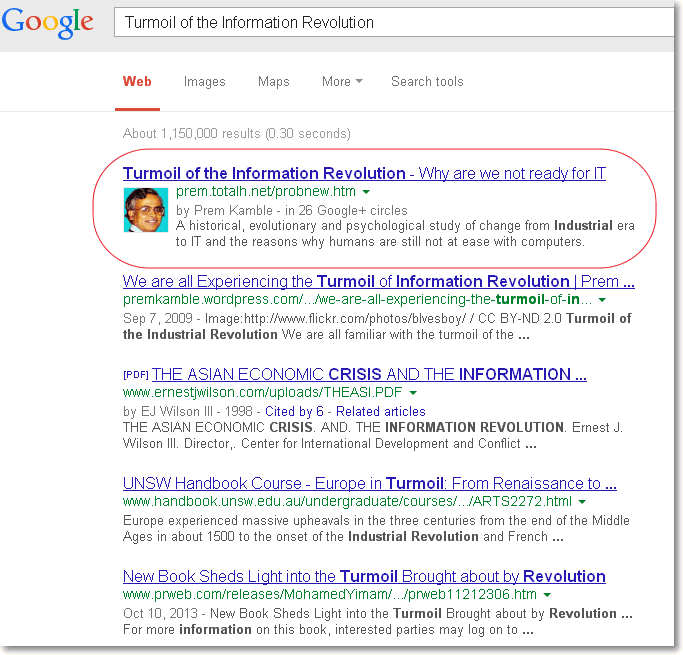The image size is (683, 655).
Task: Click the 'Cited by 6' link
Action: pyautogui.click(x=294, y=411)
